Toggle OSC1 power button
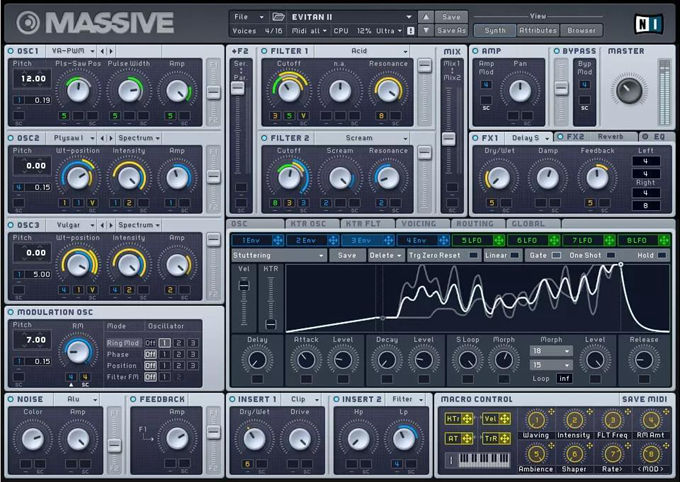Screen dimensions: 680x482 11,51
